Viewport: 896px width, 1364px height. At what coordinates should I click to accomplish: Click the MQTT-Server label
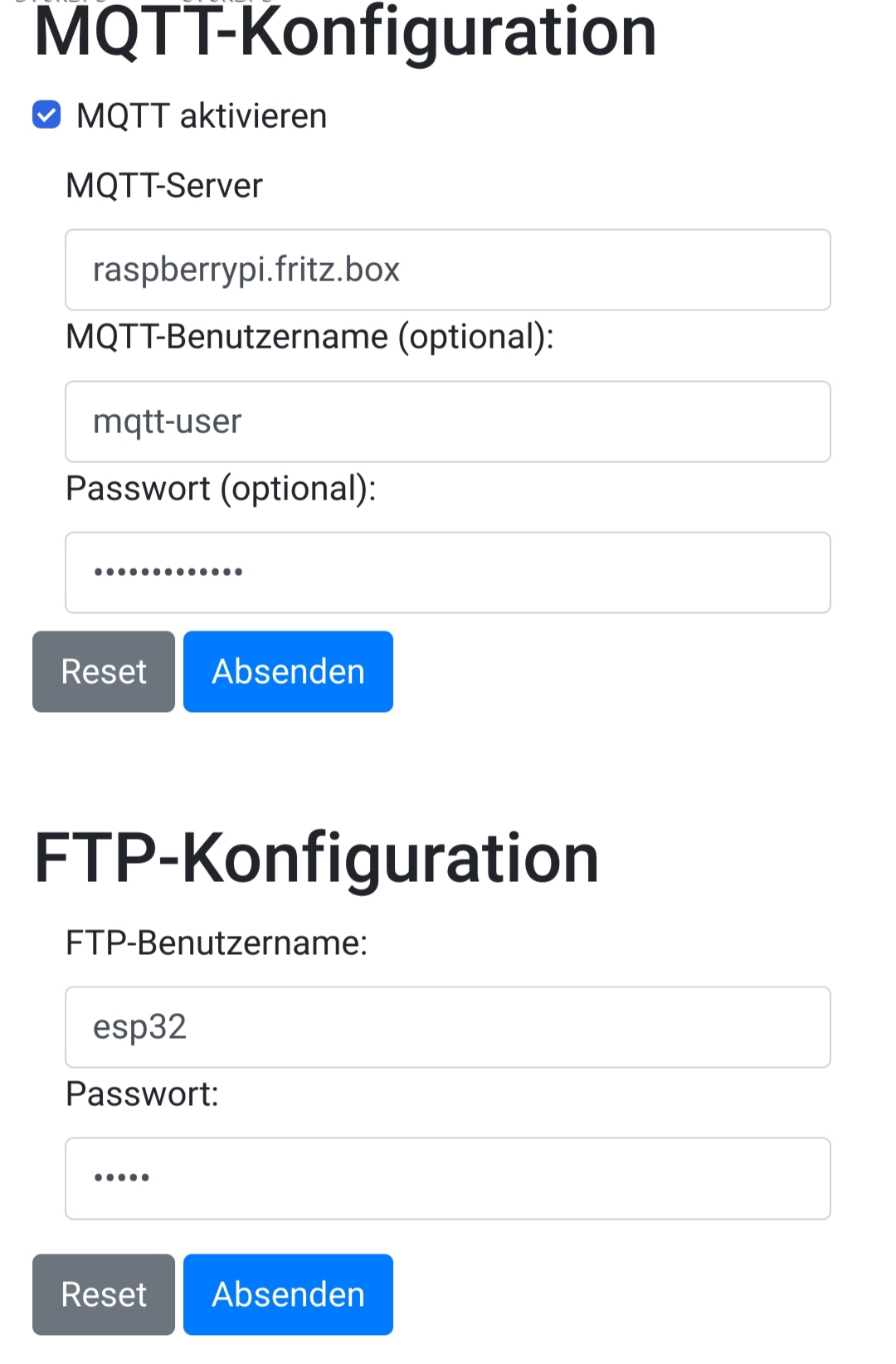164,185
